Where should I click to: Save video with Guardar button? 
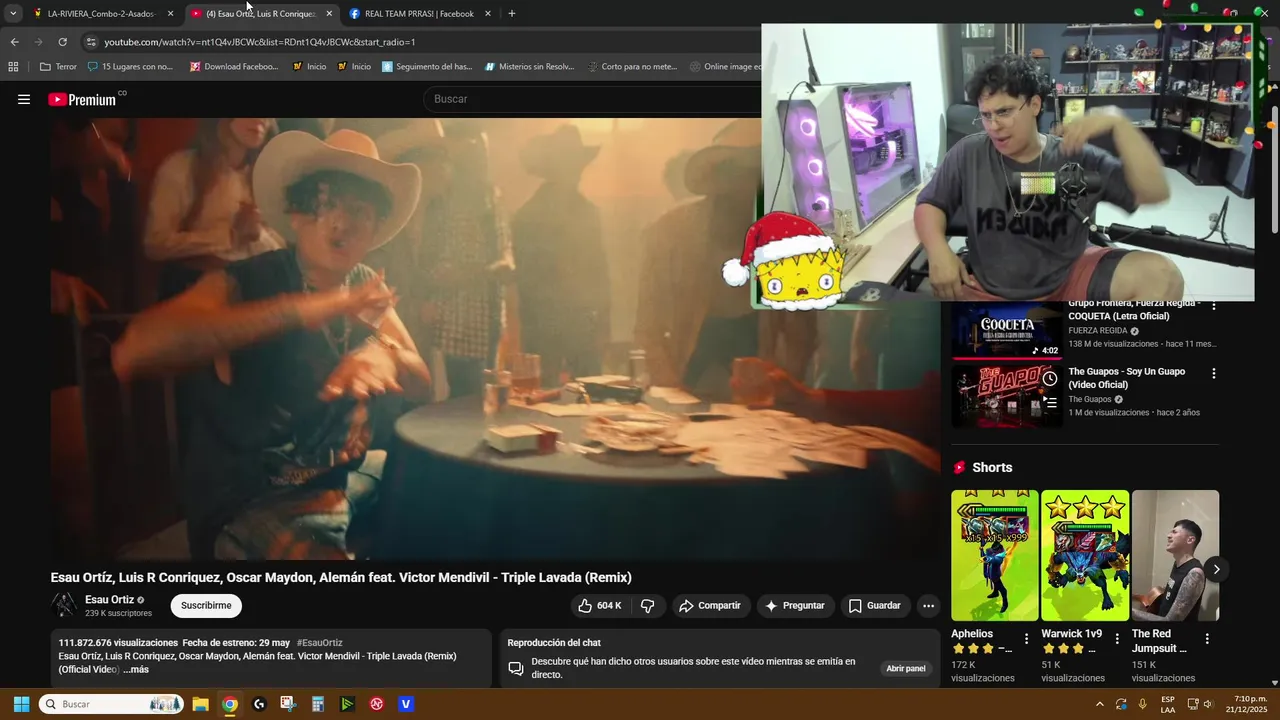875,606
